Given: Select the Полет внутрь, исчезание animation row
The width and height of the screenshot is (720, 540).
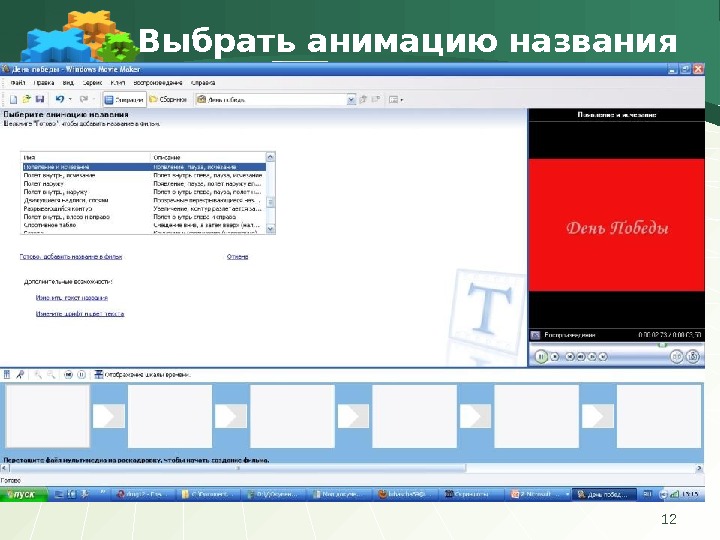Looking at the screenshot, I should [x=144, y=175].
